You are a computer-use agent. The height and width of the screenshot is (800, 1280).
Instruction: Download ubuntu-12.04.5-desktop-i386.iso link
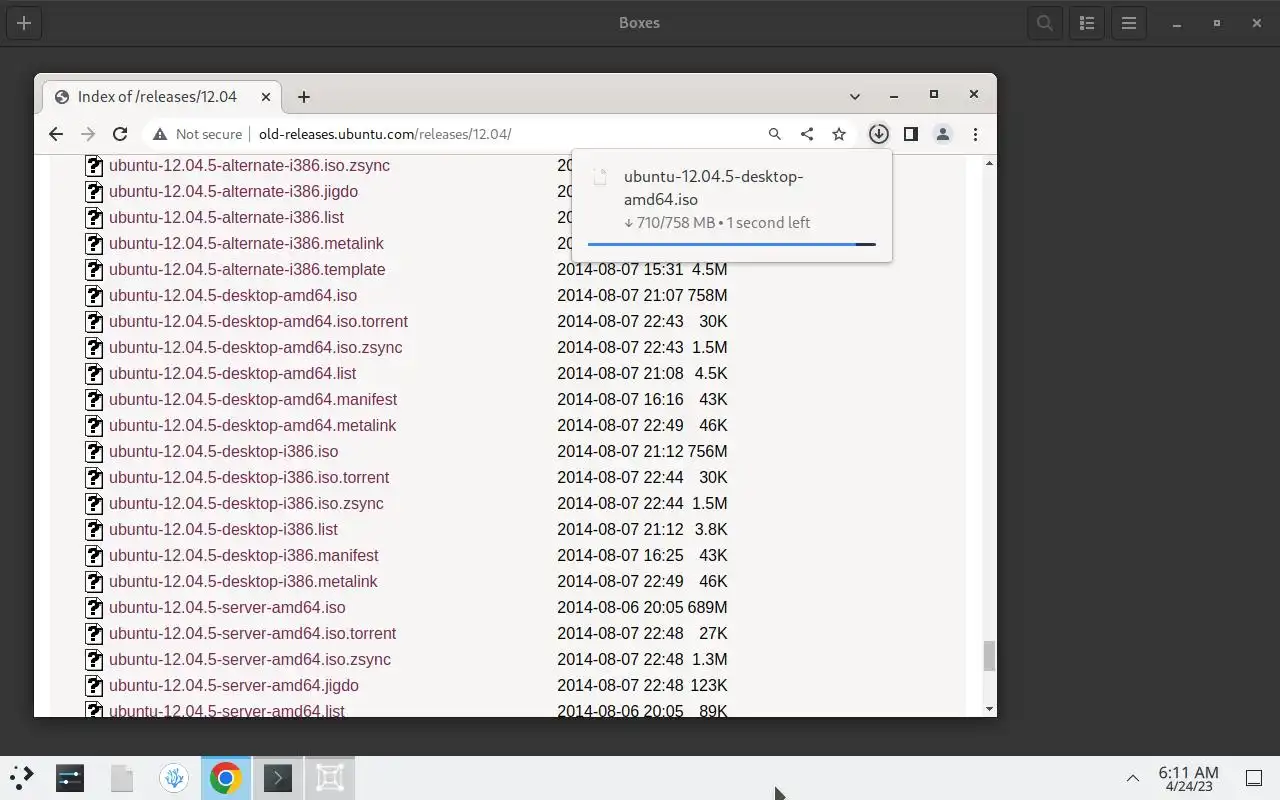pos(223,452)
